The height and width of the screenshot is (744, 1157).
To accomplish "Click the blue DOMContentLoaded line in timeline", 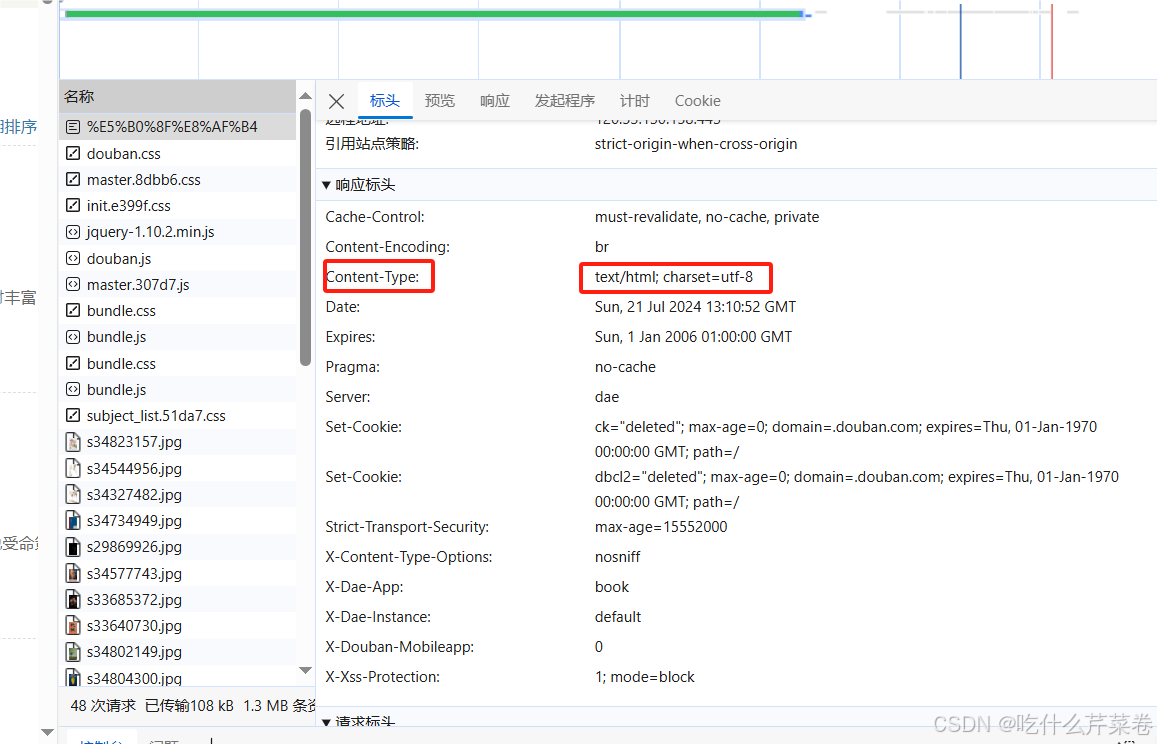I will pos(961,41).
